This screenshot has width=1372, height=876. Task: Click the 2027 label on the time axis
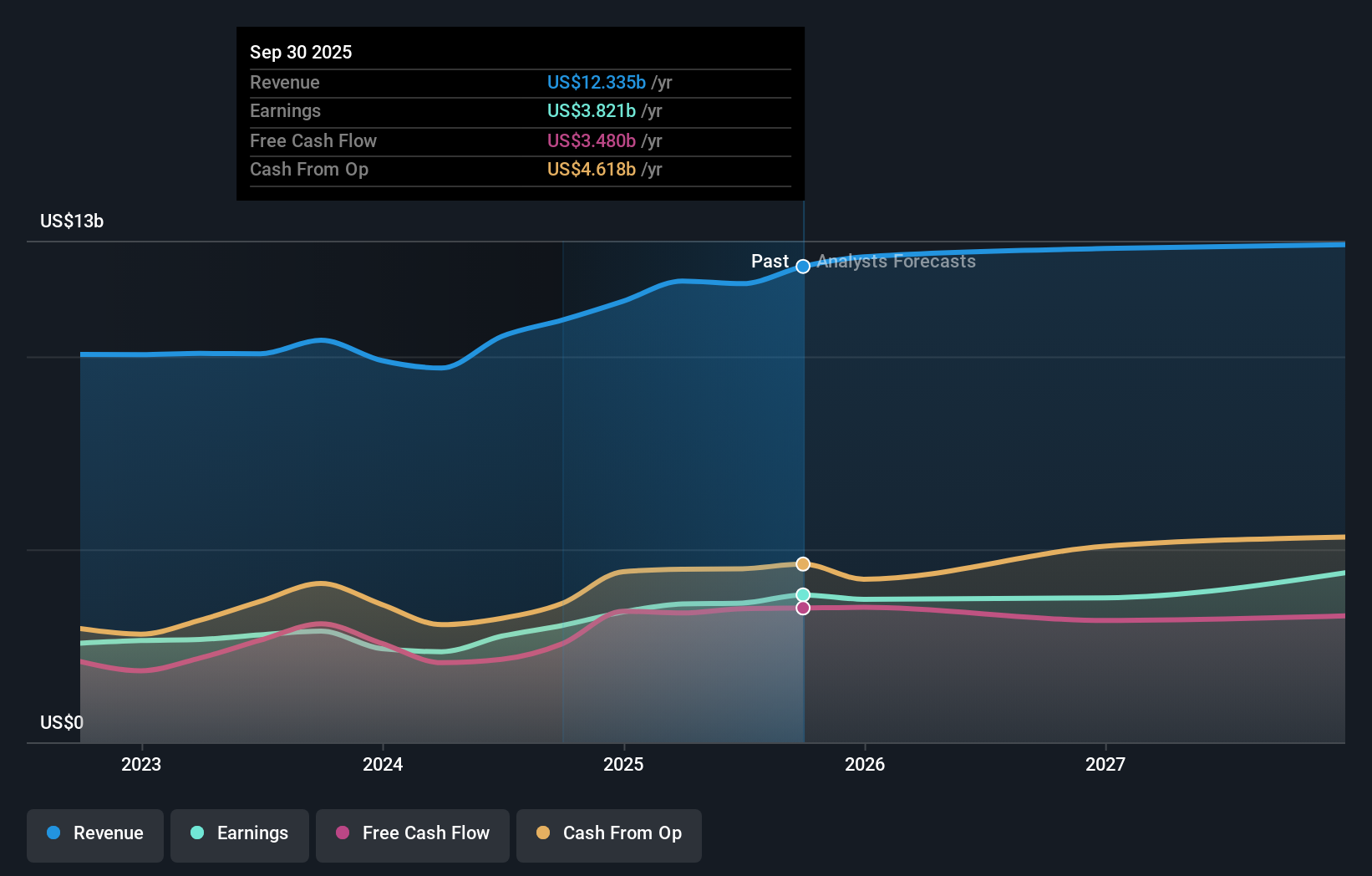pos(1106,763)
